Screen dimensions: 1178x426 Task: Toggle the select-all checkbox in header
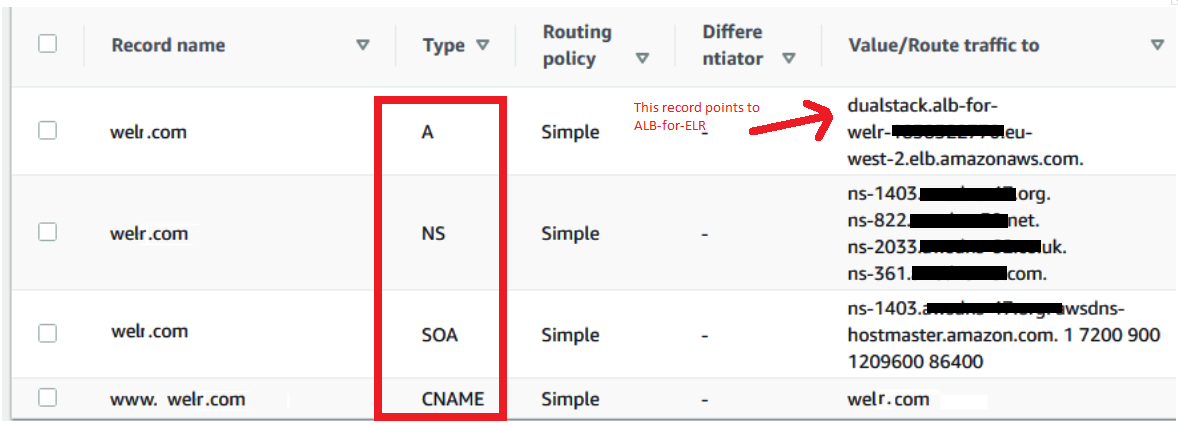pos(47,44)
